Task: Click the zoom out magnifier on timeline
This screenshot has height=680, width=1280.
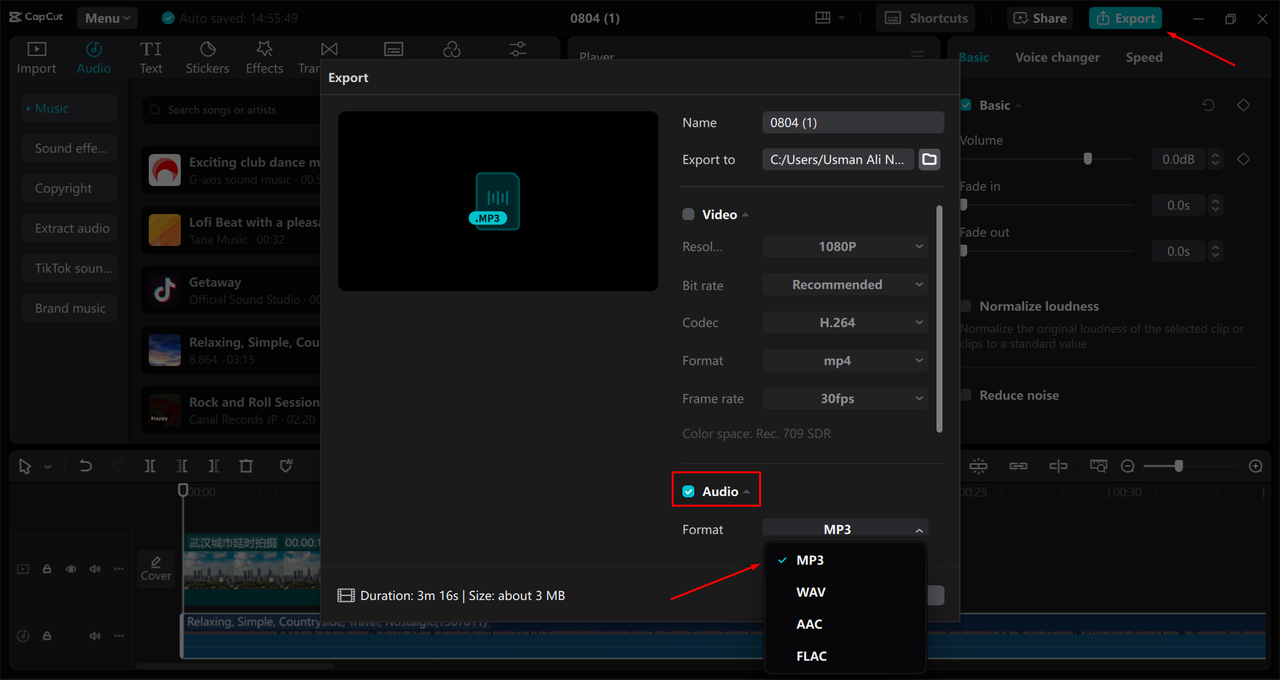Action: (1127, 466)
